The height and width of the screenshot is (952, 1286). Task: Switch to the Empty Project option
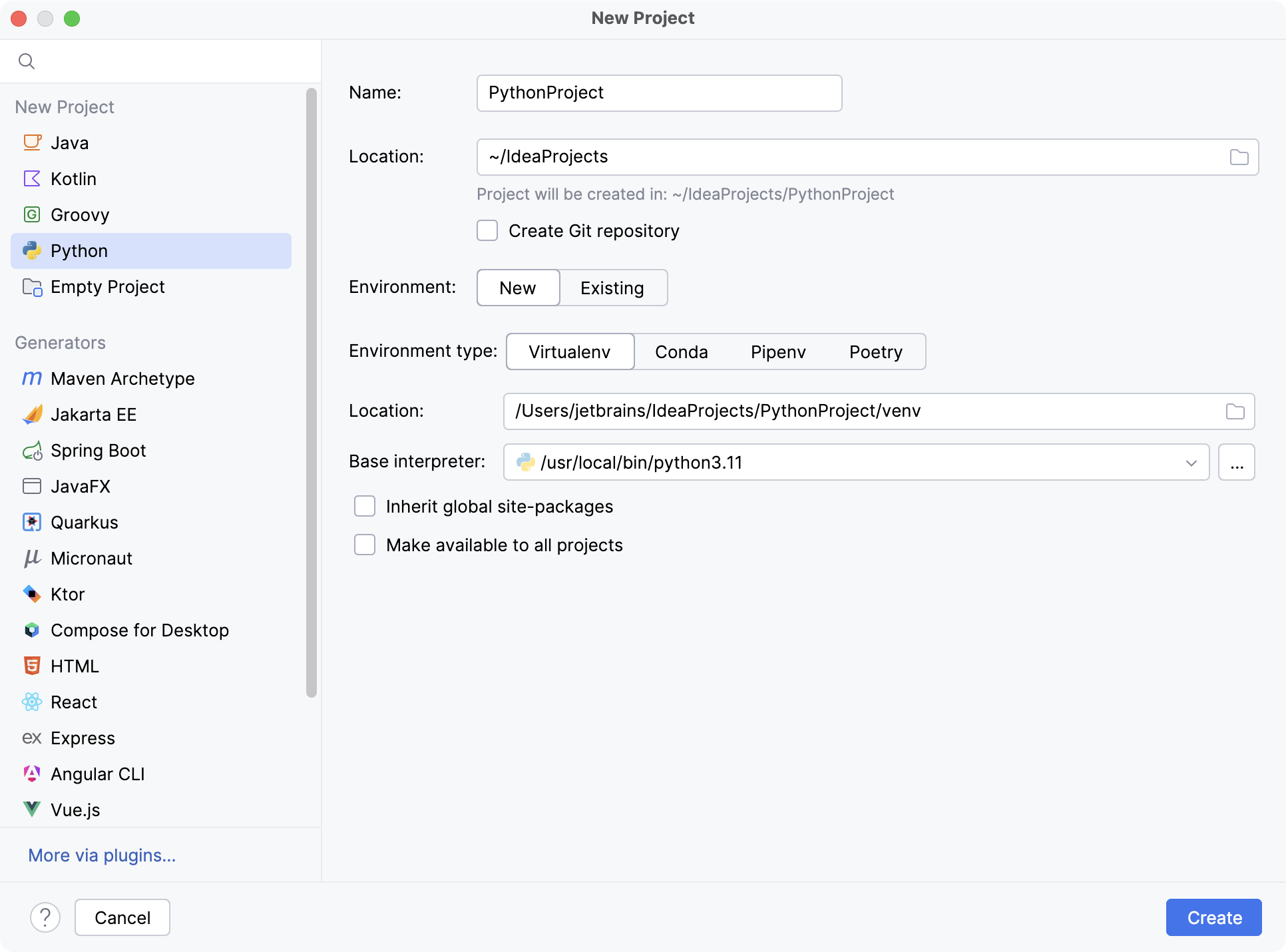tap(107, 286)
